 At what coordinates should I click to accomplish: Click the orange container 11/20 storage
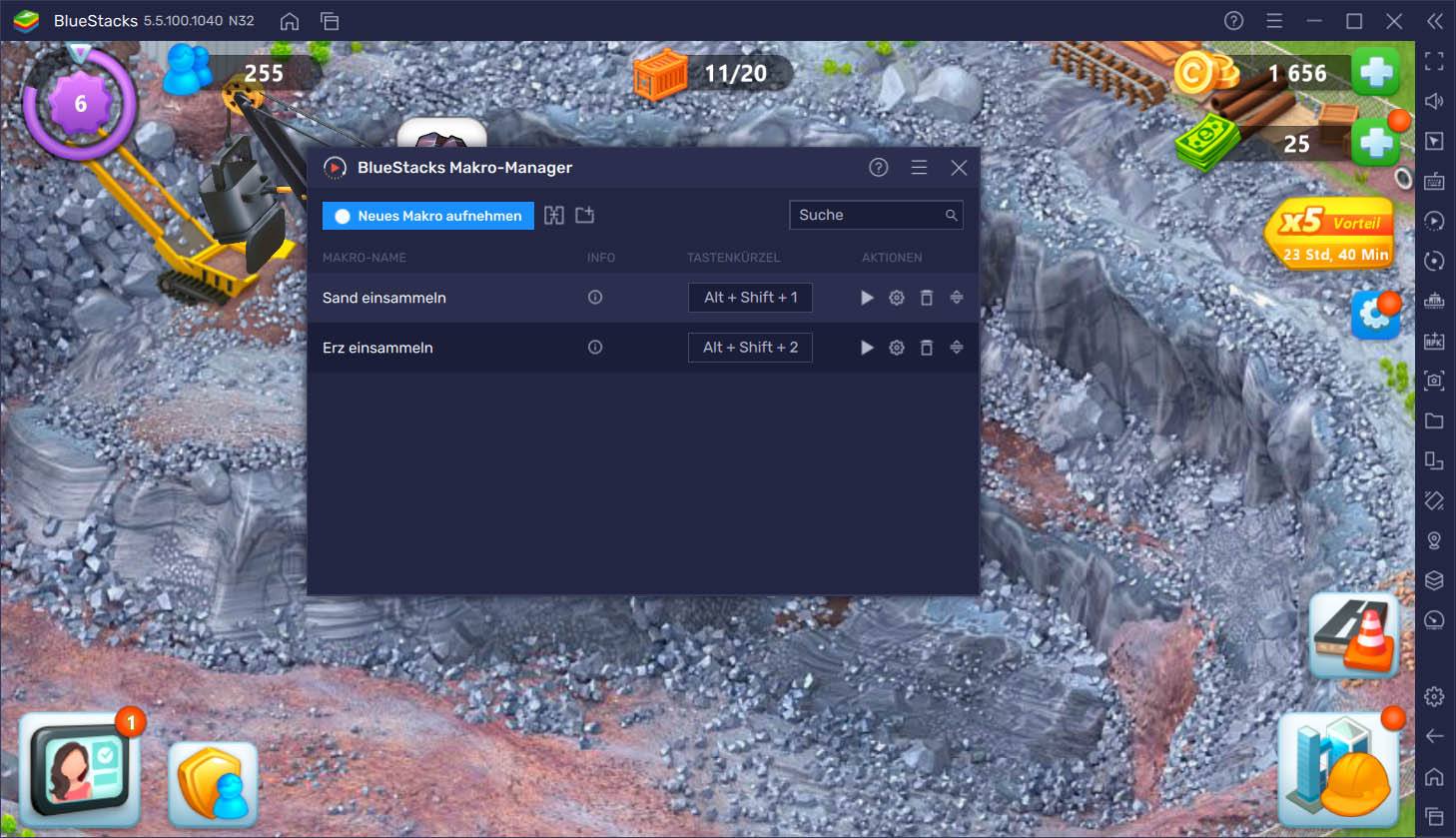[x=712, y=74]
